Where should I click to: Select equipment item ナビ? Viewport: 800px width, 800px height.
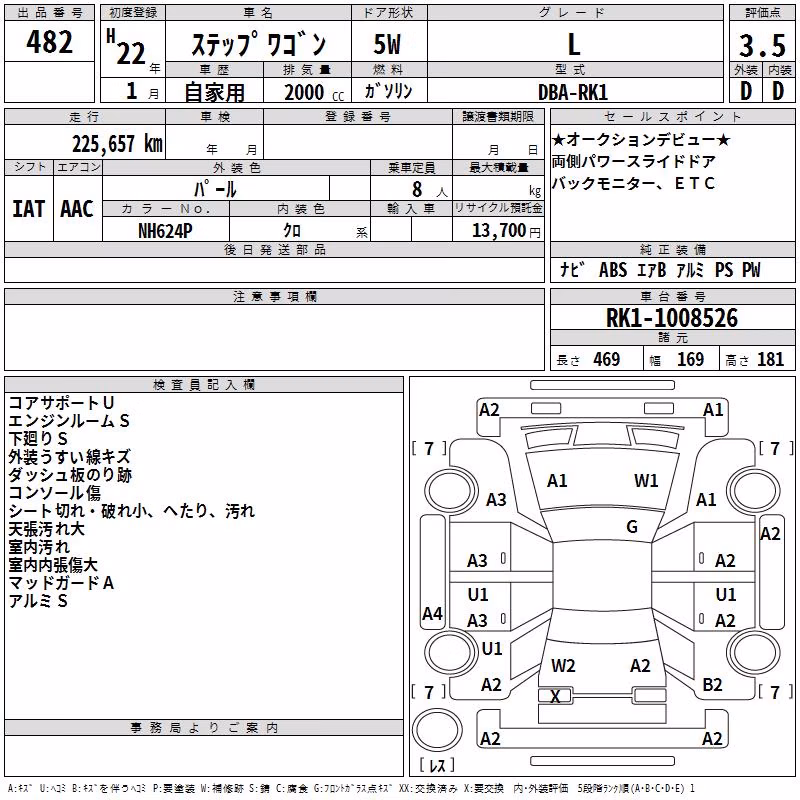[x=572, y=269]
